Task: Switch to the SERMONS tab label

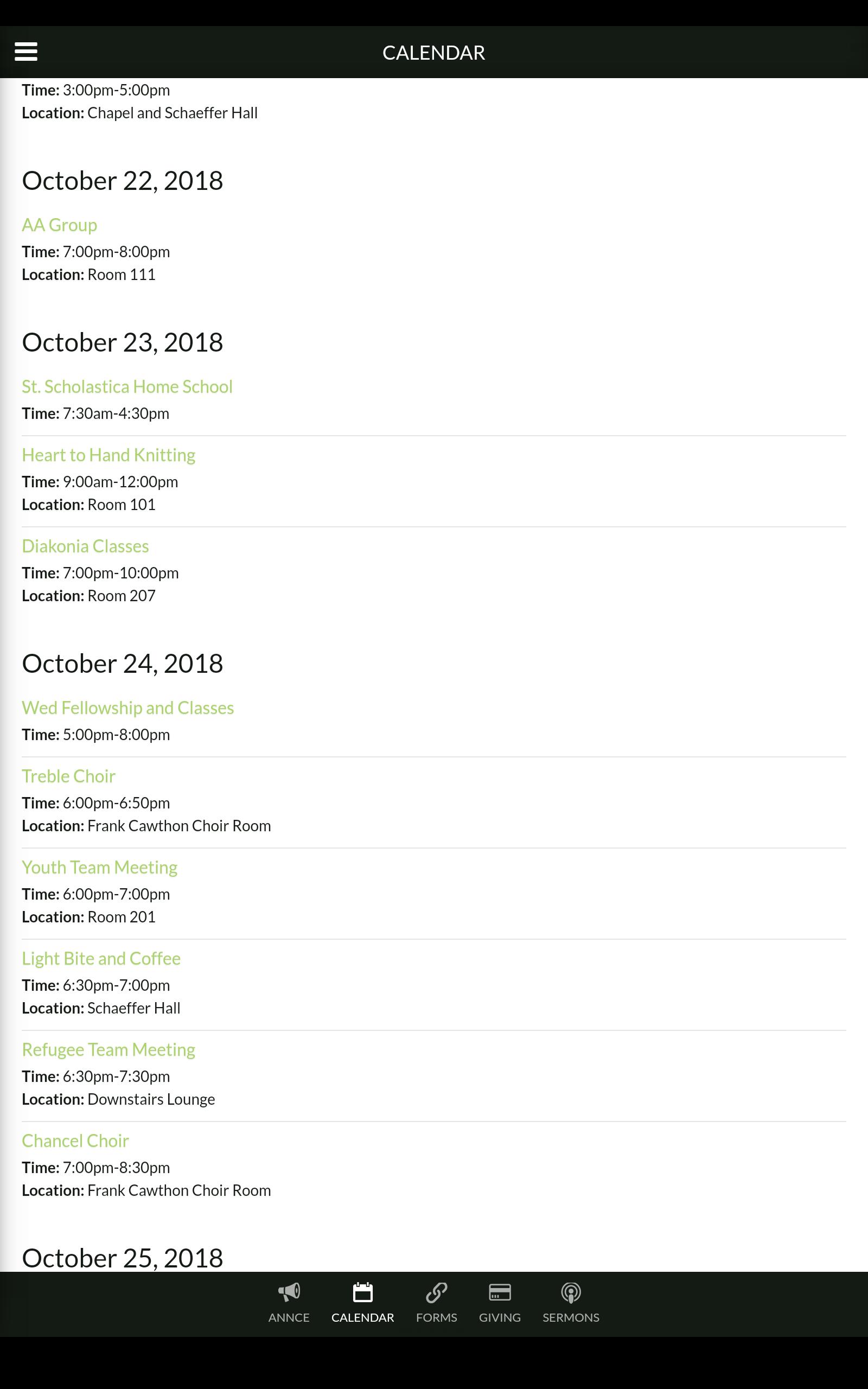Action: (571, 1317)
